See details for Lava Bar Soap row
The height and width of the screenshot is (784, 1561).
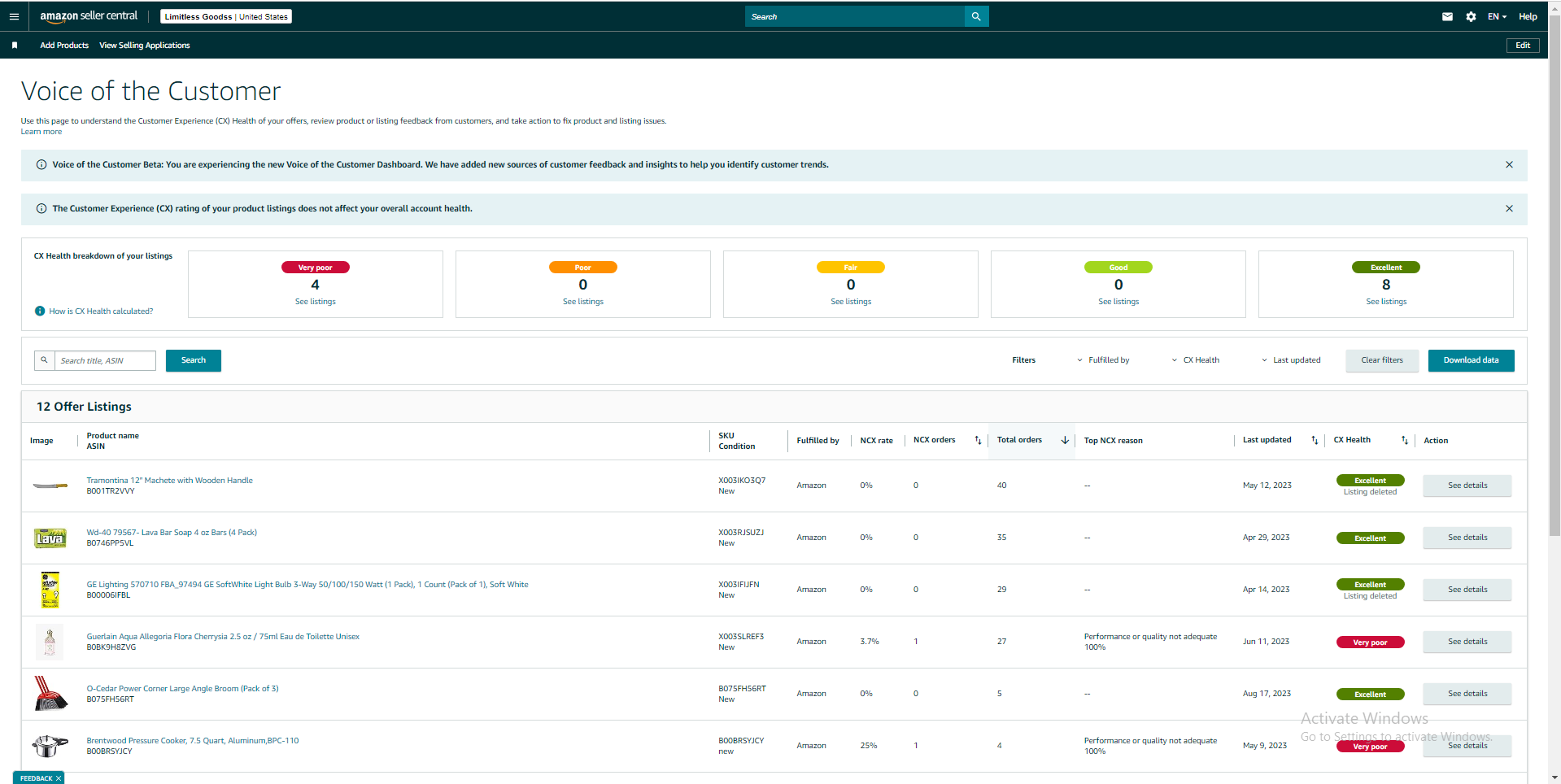coord(1467,538)
